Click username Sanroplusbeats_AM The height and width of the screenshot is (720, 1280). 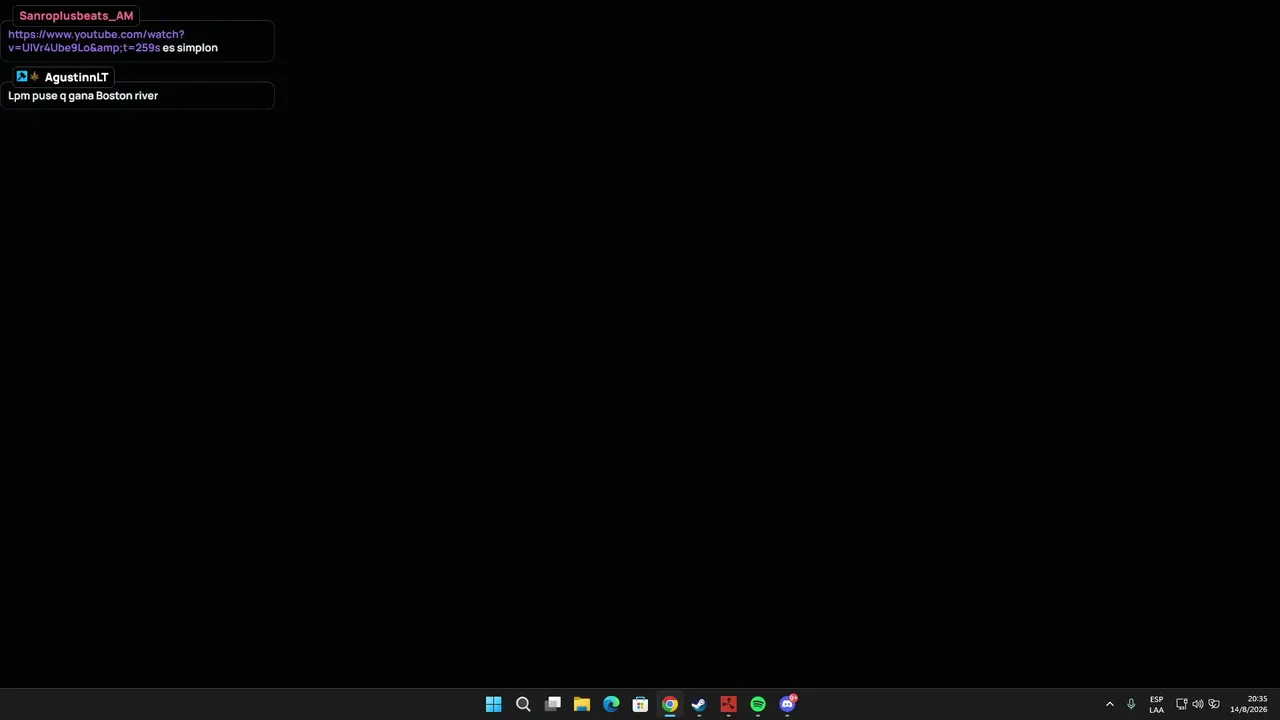(x=76, y=16)
